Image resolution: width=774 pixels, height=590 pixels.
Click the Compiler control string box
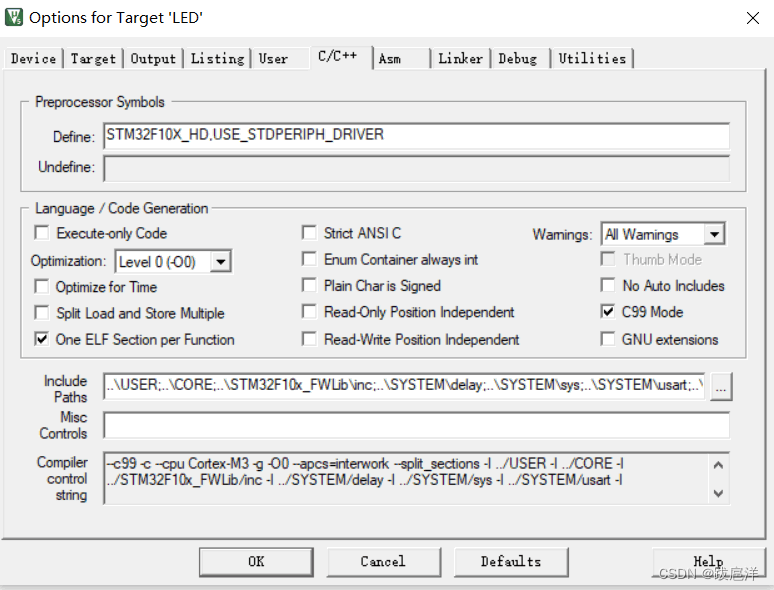416,478
